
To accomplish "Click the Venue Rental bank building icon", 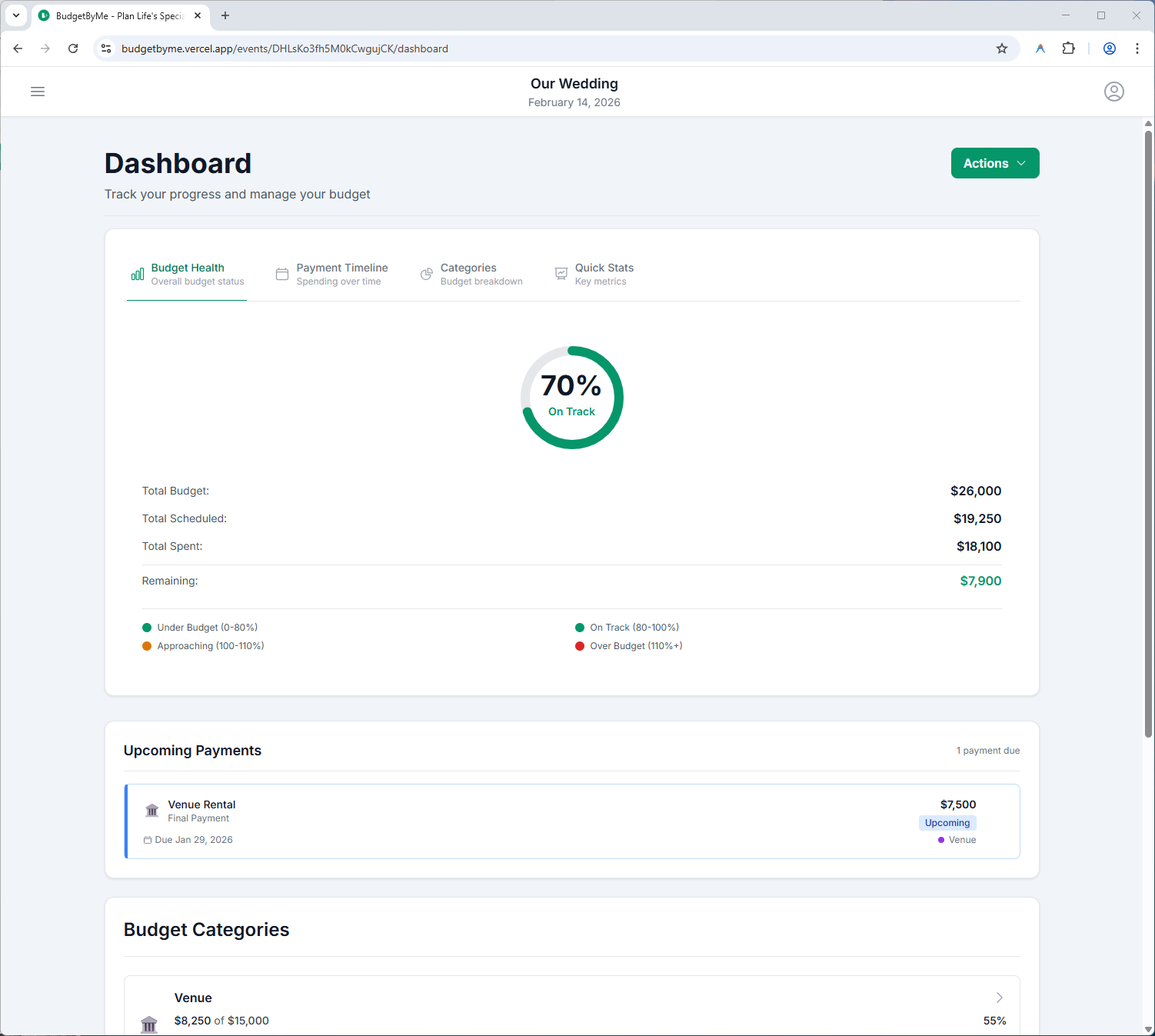I will click(151, 810).
